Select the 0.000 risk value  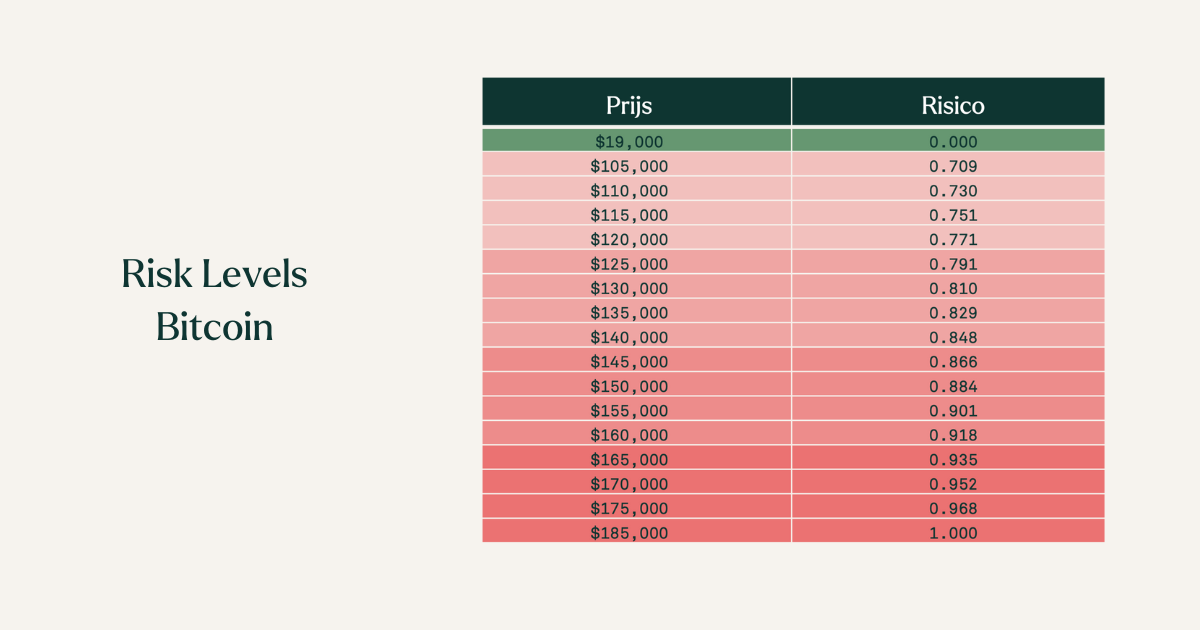tap(953, 142)
